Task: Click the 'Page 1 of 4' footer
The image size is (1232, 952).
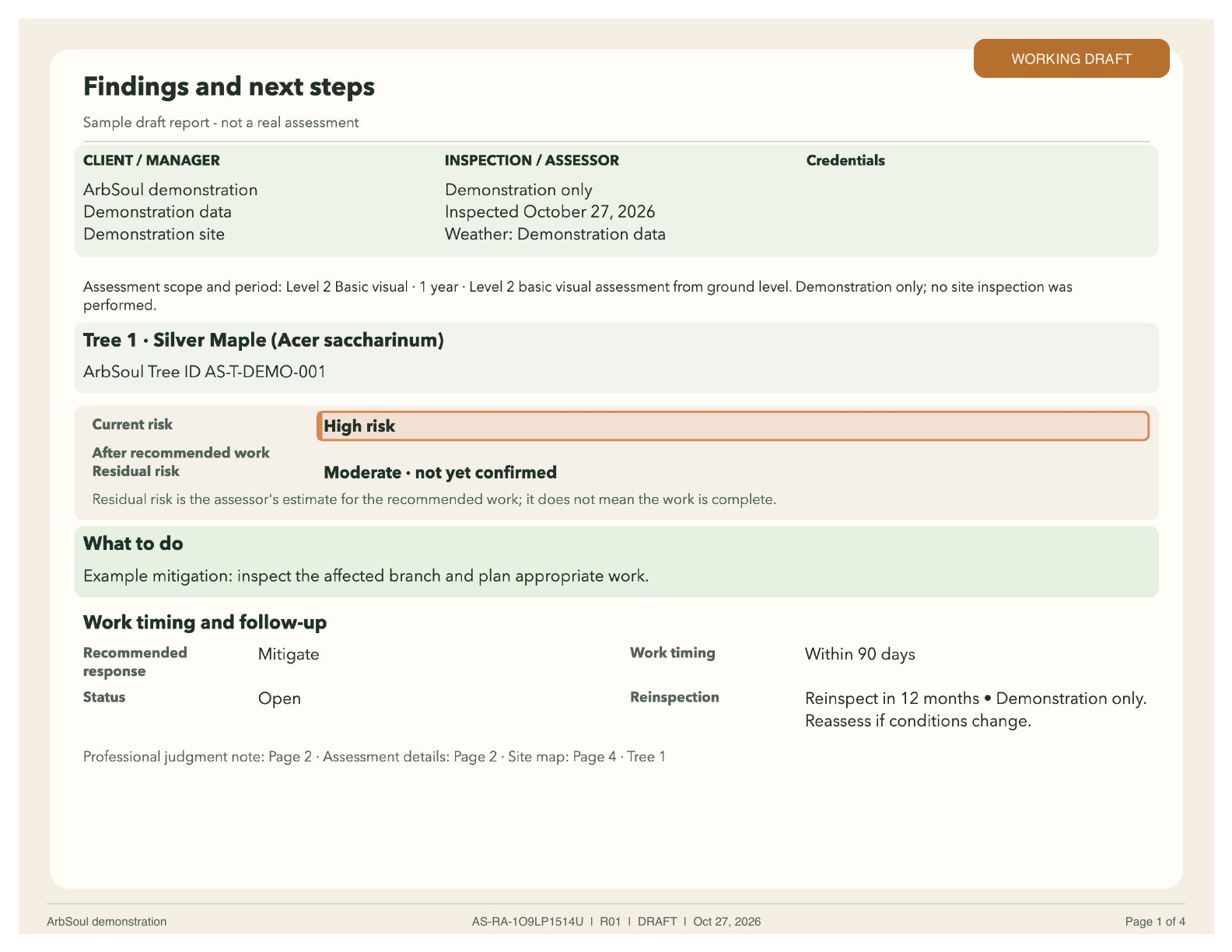Action: (1155, 922)
